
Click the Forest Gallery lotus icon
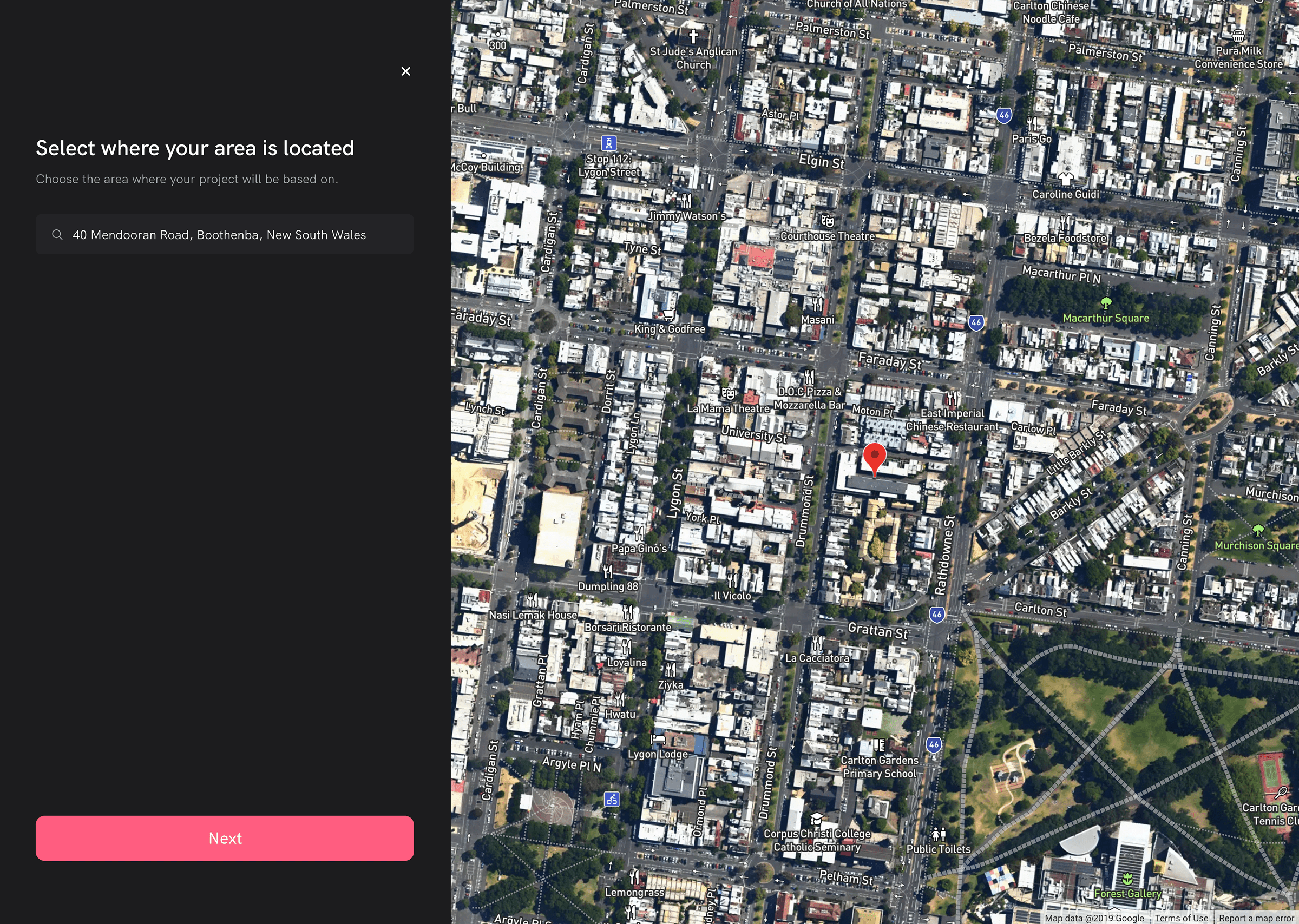click(1127, 878)
